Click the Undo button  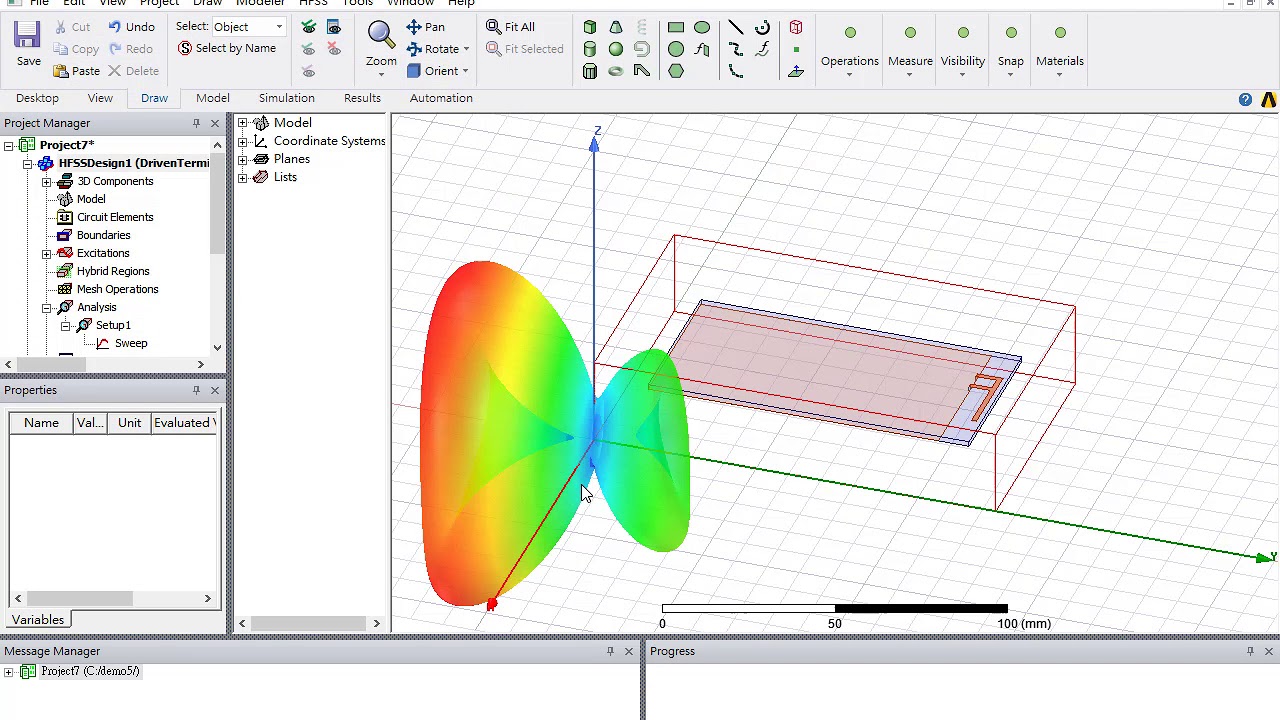point(131,27)
